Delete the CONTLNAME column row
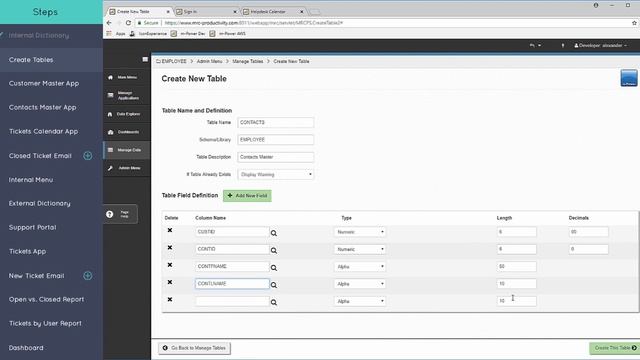This screenshot has height=360, width=640. [x=170, y=282]
